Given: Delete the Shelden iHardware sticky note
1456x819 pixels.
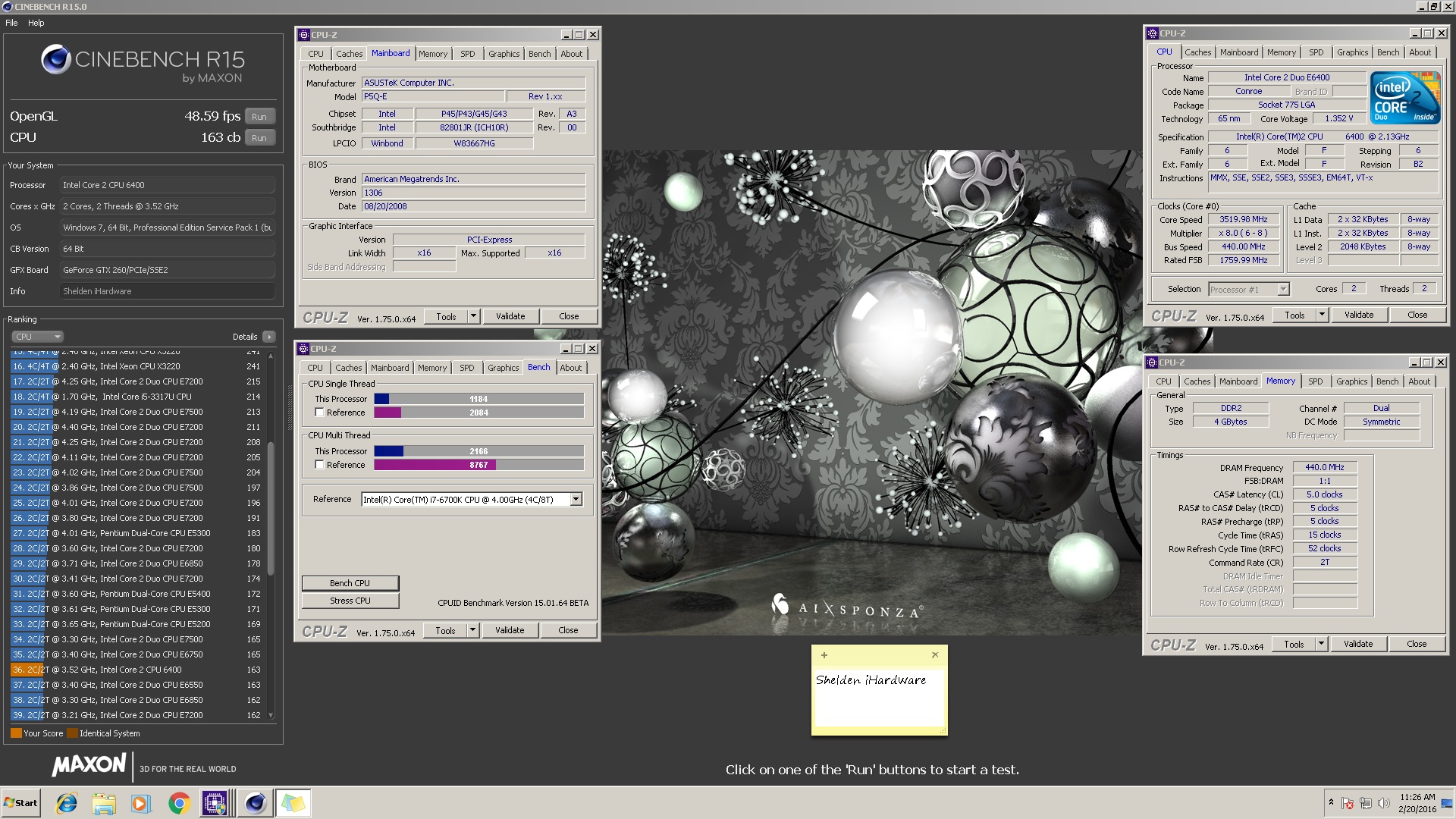Looking at the screenshot, I should (x=935, y=655).
